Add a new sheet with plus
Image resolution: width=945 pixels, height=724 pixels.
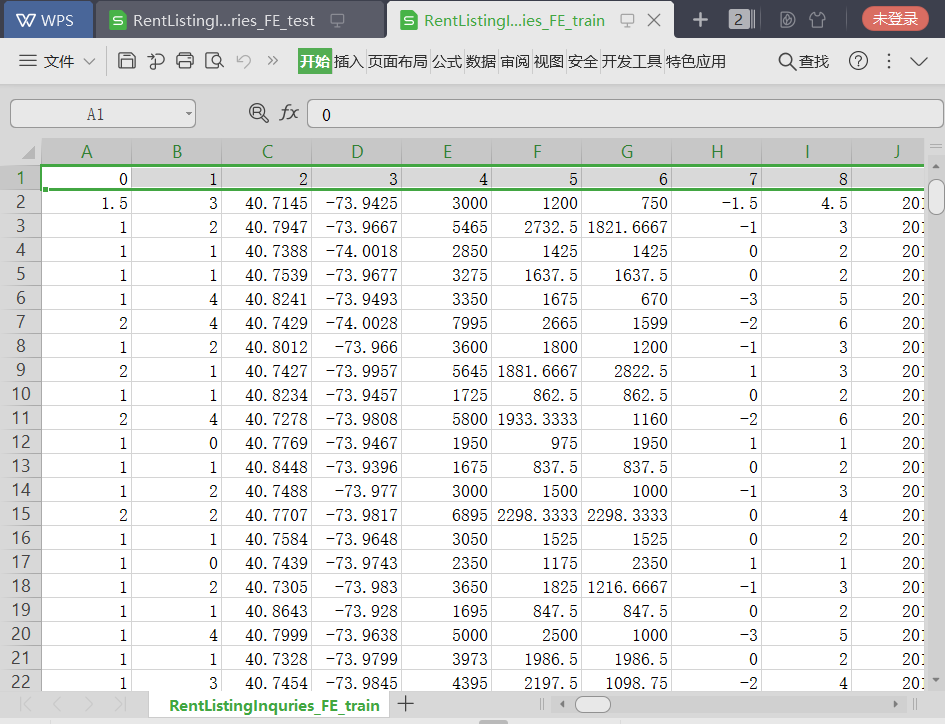pos(406,704)
